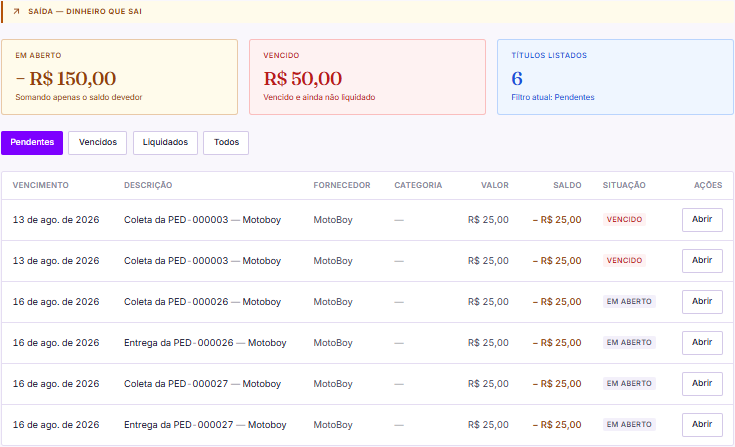This screenshot has width=735, height=447.
Task: Click − R$ 25,00 saldo in Entrega PED-000026 row
Action: click(557, 343)
